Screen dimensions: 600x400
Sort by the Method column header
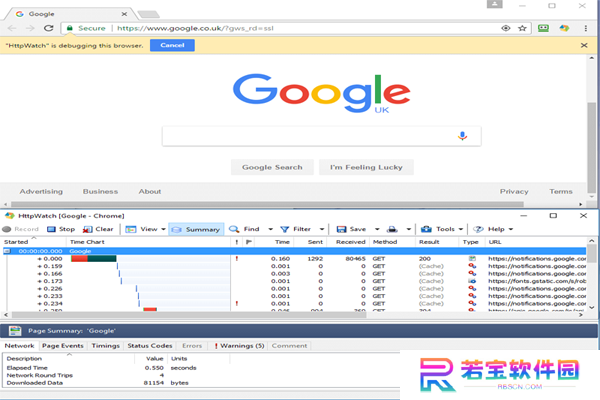point(385,242)
